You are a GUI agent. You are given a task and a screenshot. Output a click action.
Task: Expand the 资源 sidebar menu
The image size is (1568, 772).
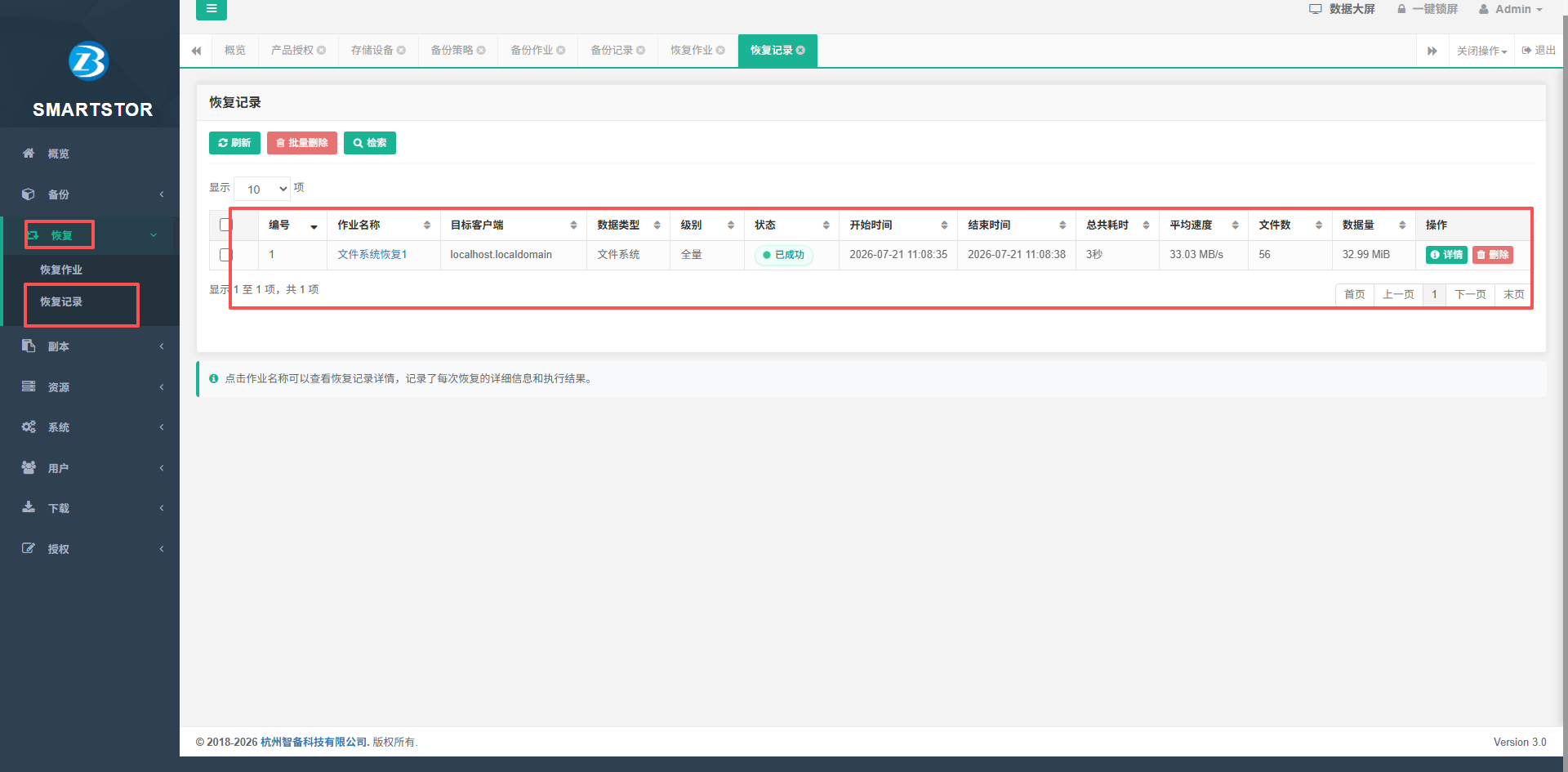[90, 387]
